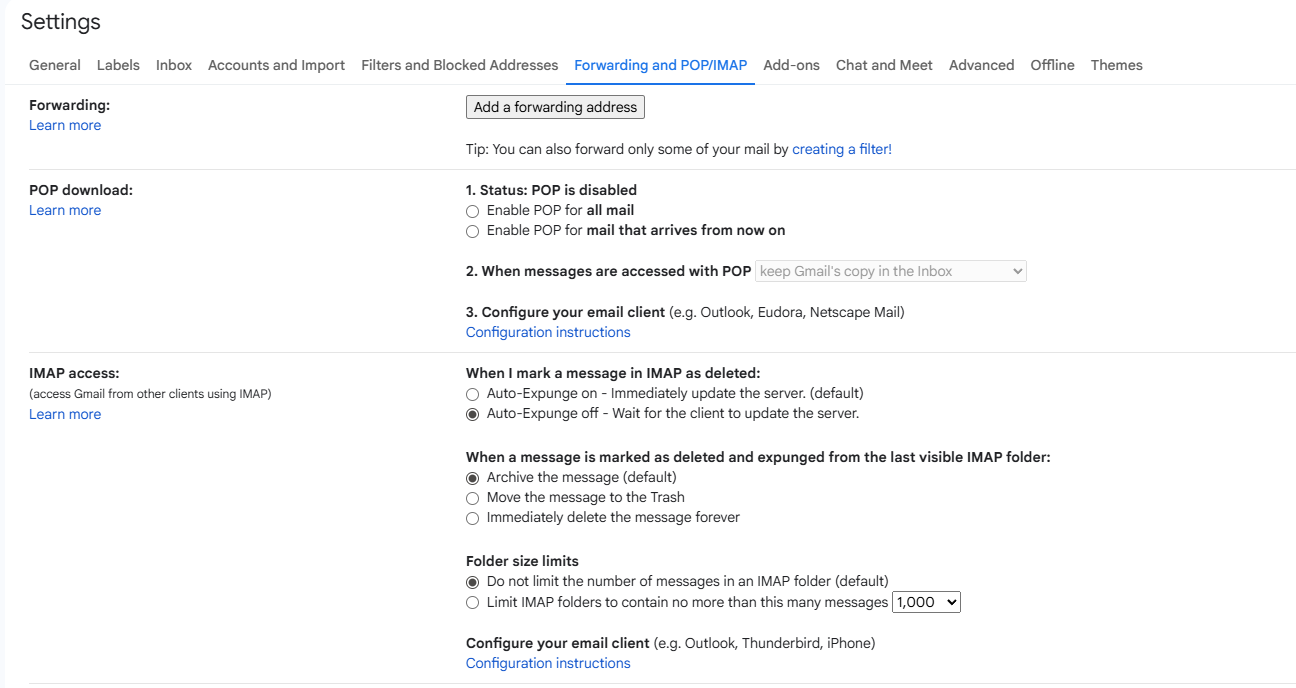
Task: Go to the Accounts and Import tab
Action: click(276, 65)
